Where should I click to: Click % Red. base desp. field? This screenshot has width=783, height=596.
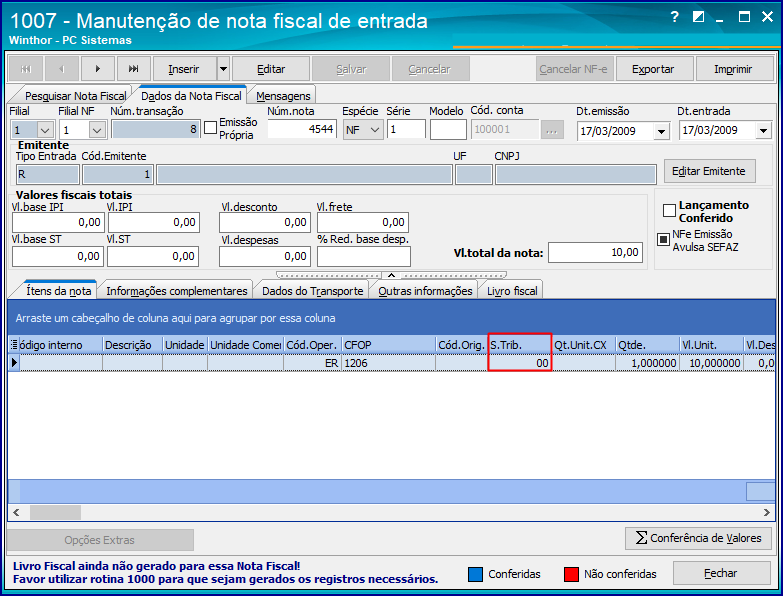point(364,257)
